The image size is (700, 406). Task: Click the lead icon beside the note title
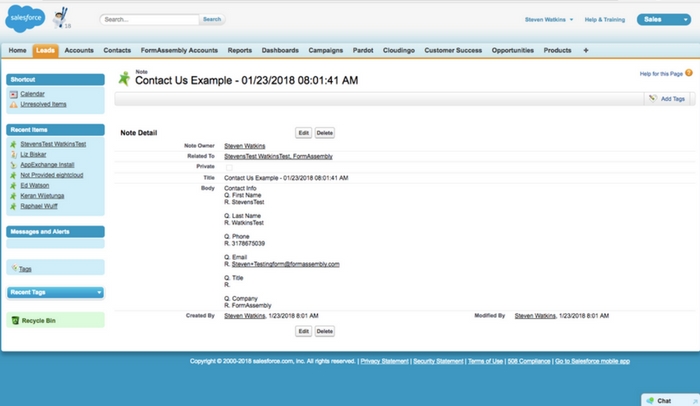[x=124, y=78]
